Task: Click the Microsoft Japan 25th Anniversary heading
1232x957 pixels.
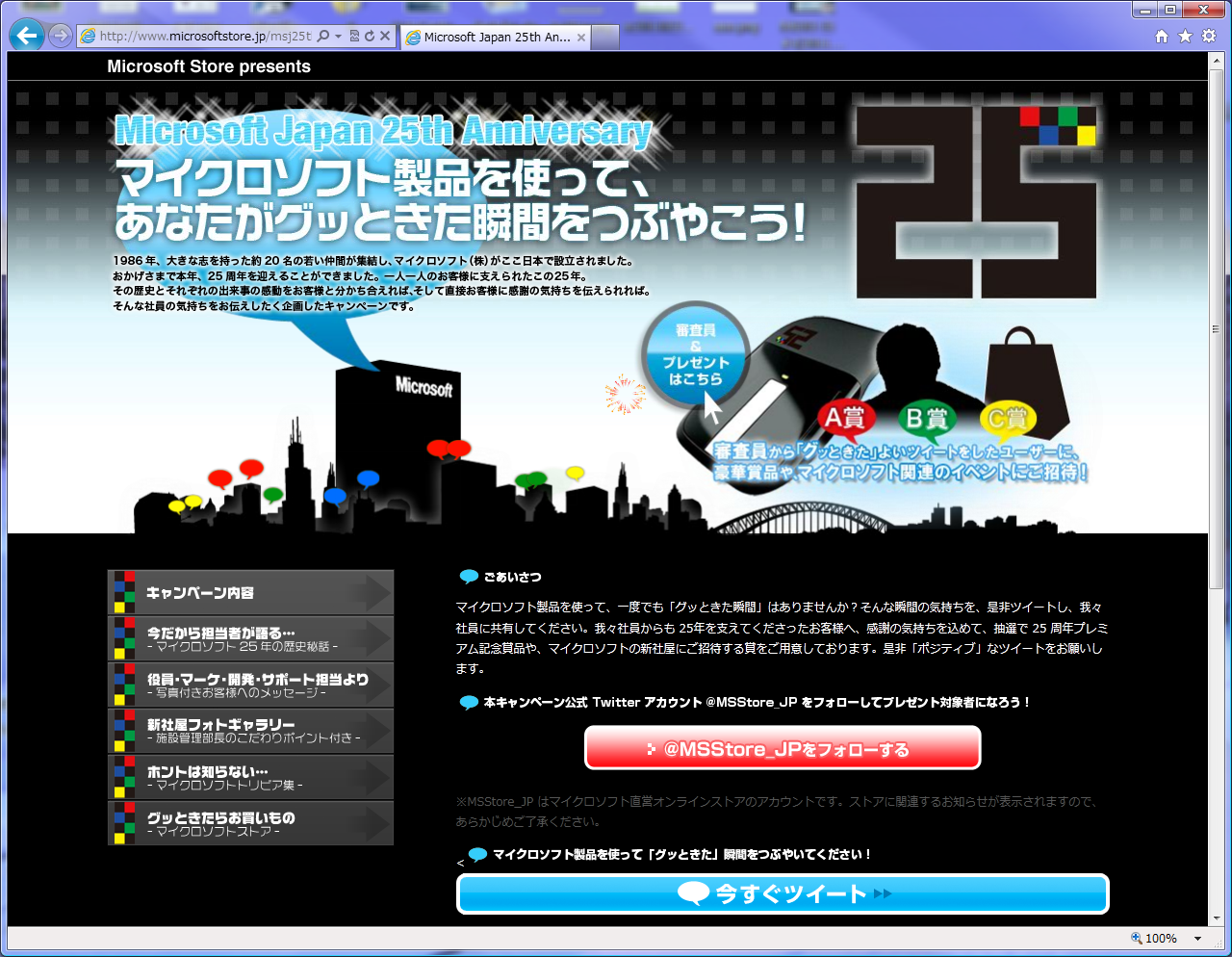Action: click(x=383, y=130)
